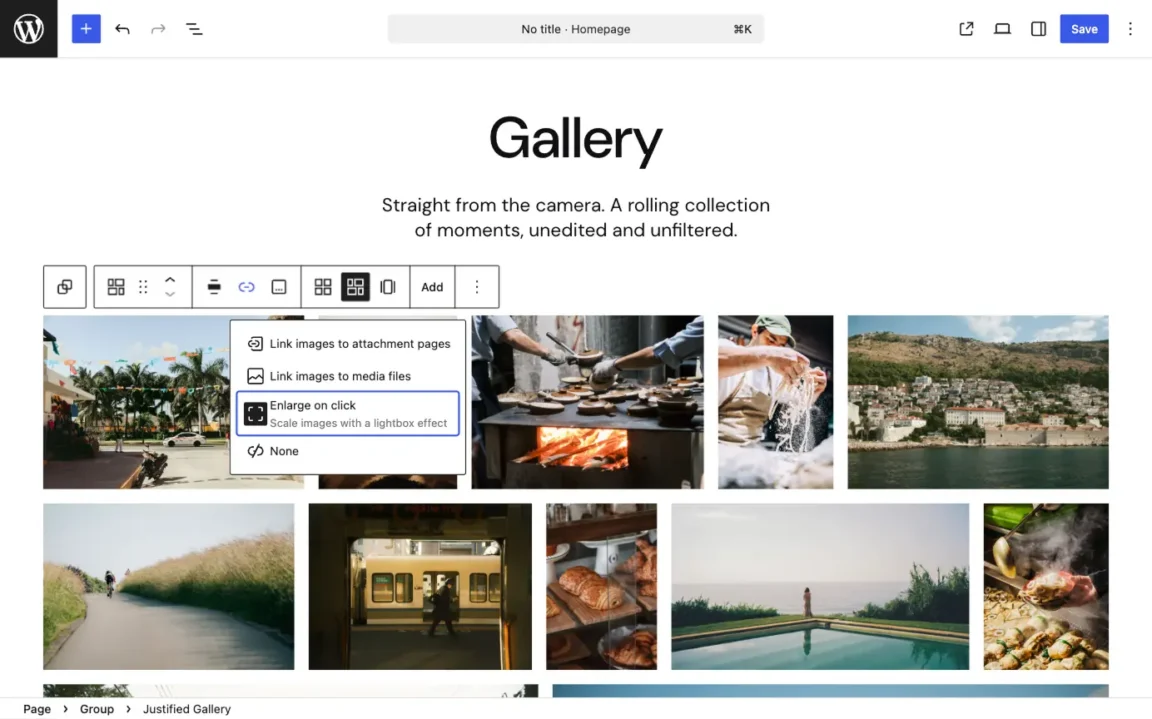
Task: Choose Link images to media files
Action: click(348, 376)
